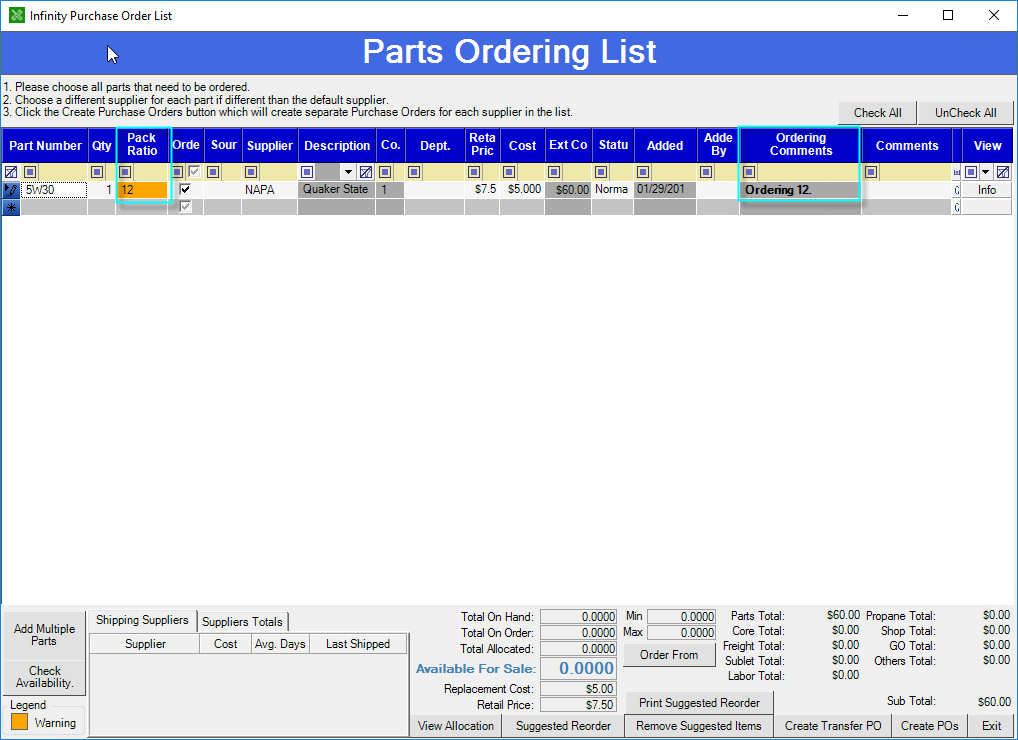1018x740 pixels.
Task: Click the View Allocation button
Action: coord(456,726)
